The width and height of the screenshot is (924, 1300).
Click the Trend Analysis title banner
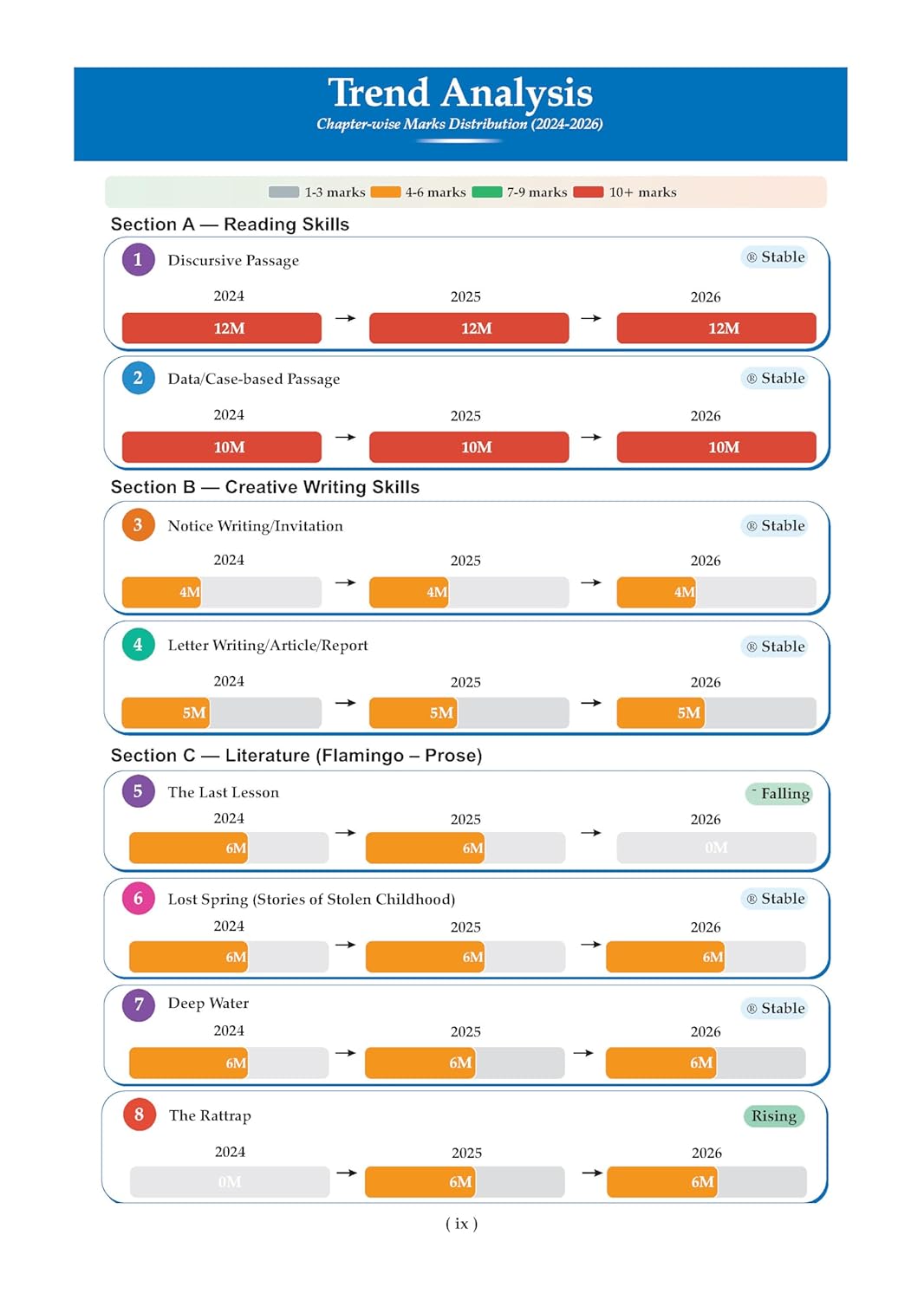(x=460, y=114)
